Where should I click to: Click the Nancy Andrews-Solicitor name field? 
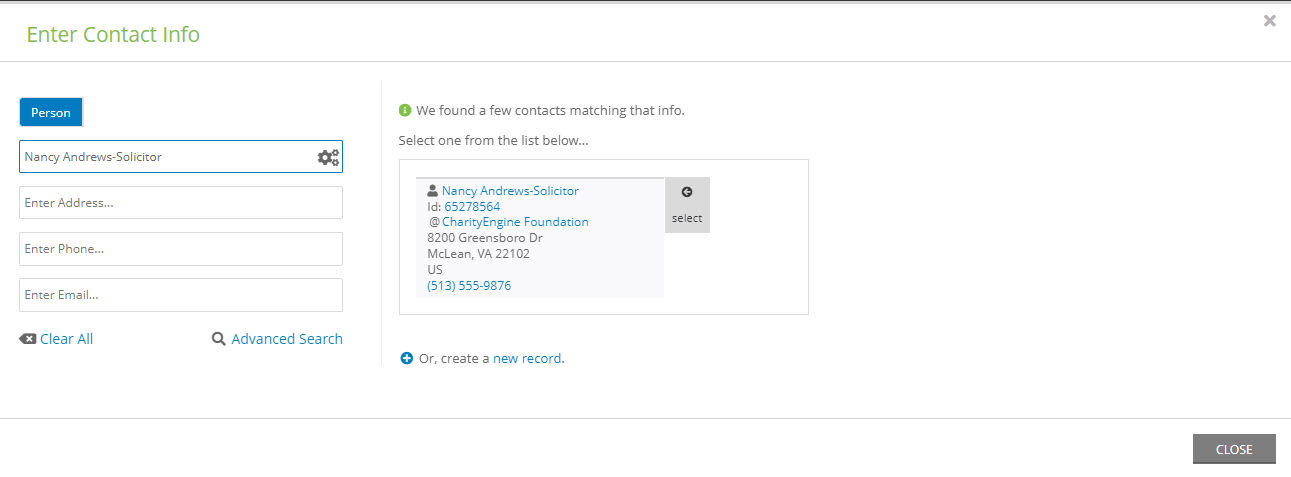point(181,157)
